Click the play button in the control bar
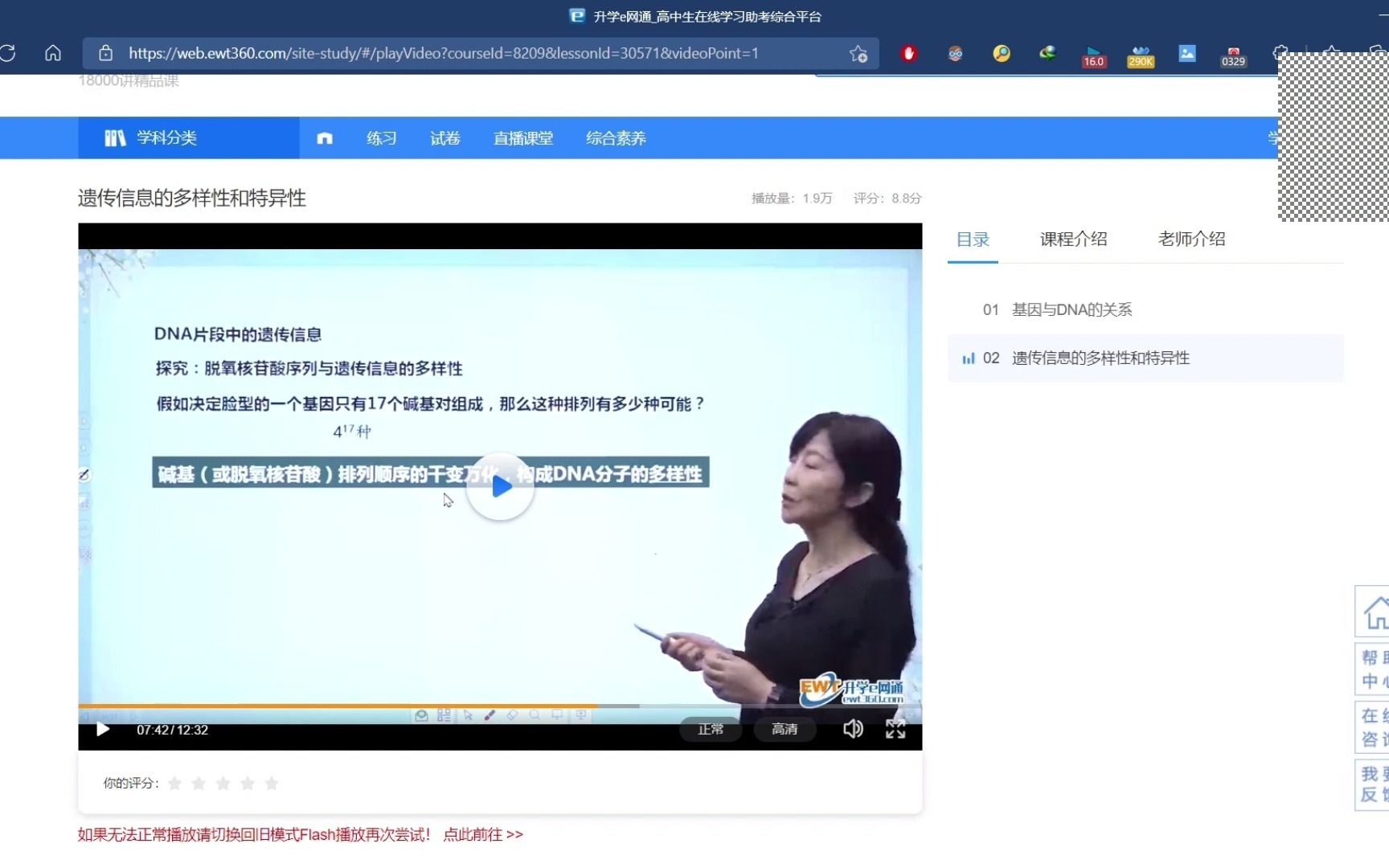Screen dimensions: 1389x868 point(103,729)
